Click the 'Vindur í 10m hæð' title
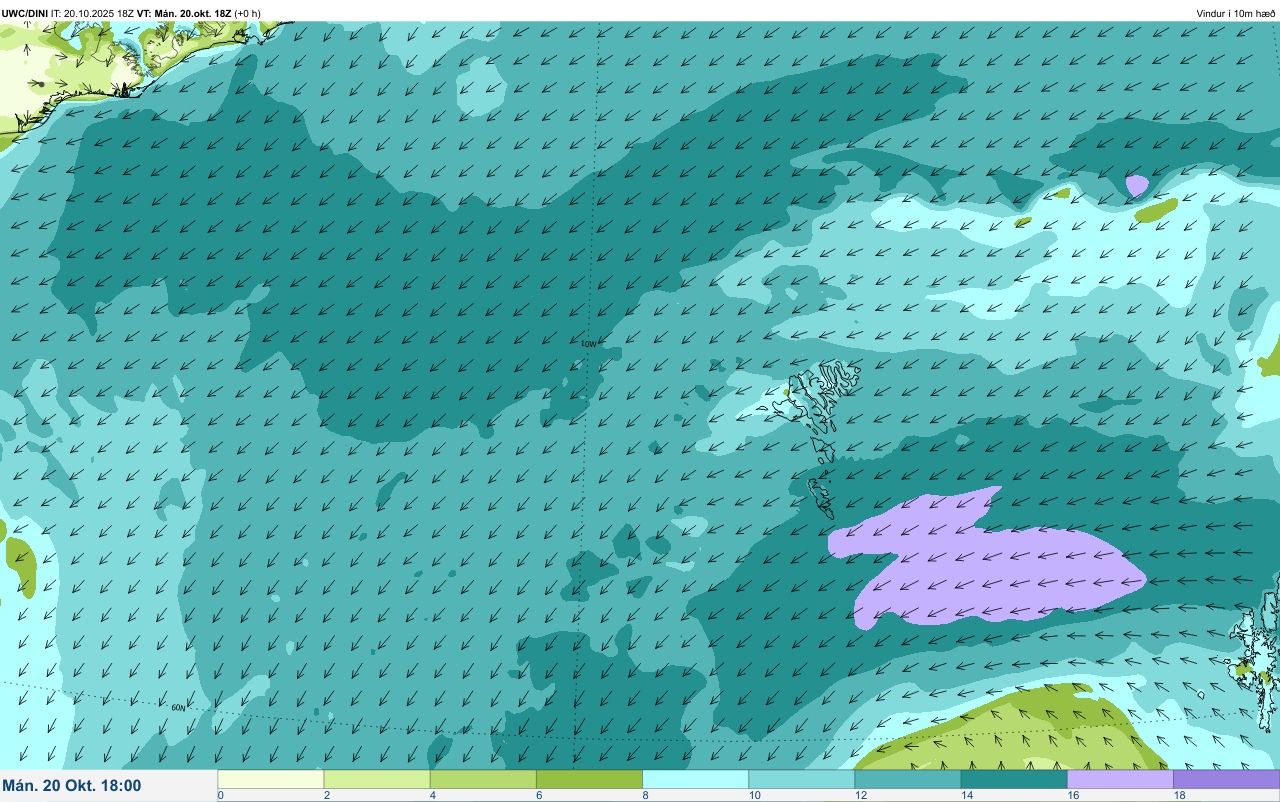 1236,14
